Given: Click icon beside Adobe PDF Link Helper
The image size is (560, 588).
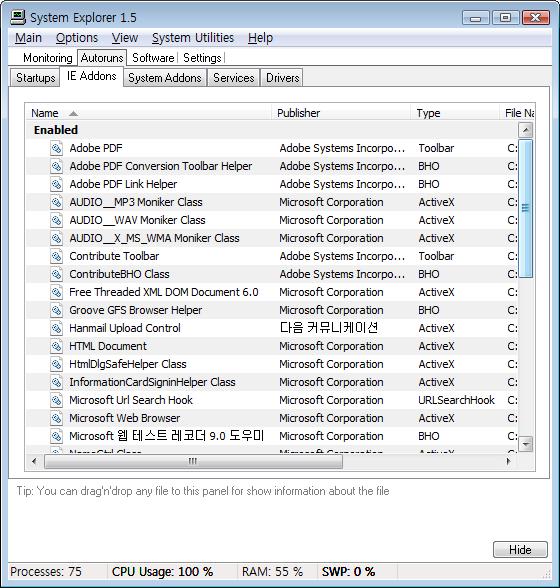Looking at the screenshot, I should (56, 184).
